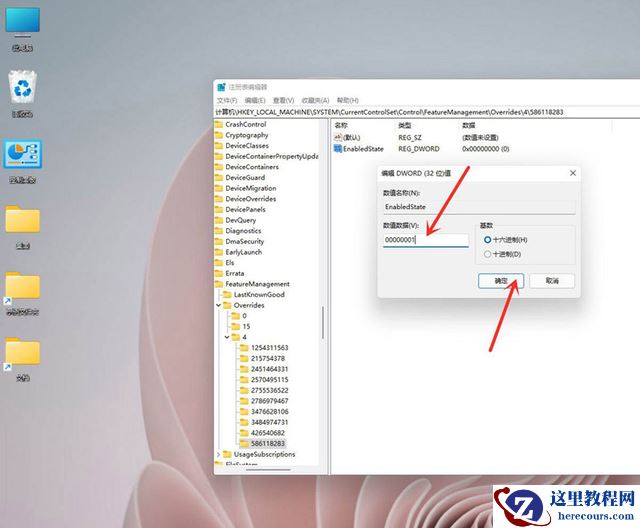This screenshot has height=528, width=640.
Task: Click the REG_SZ type cell
Action: (x=410, y=138)
